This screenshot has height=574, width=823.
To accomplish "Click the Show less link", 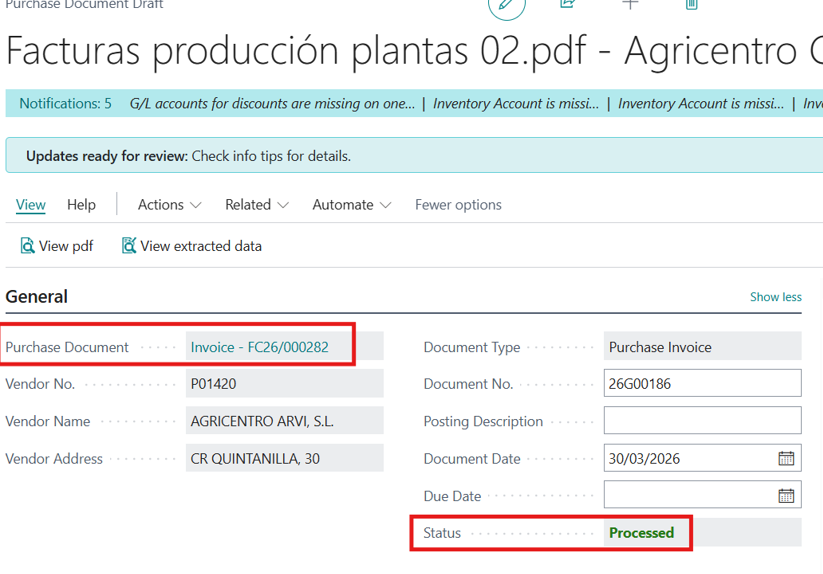I will pos(775,297).
